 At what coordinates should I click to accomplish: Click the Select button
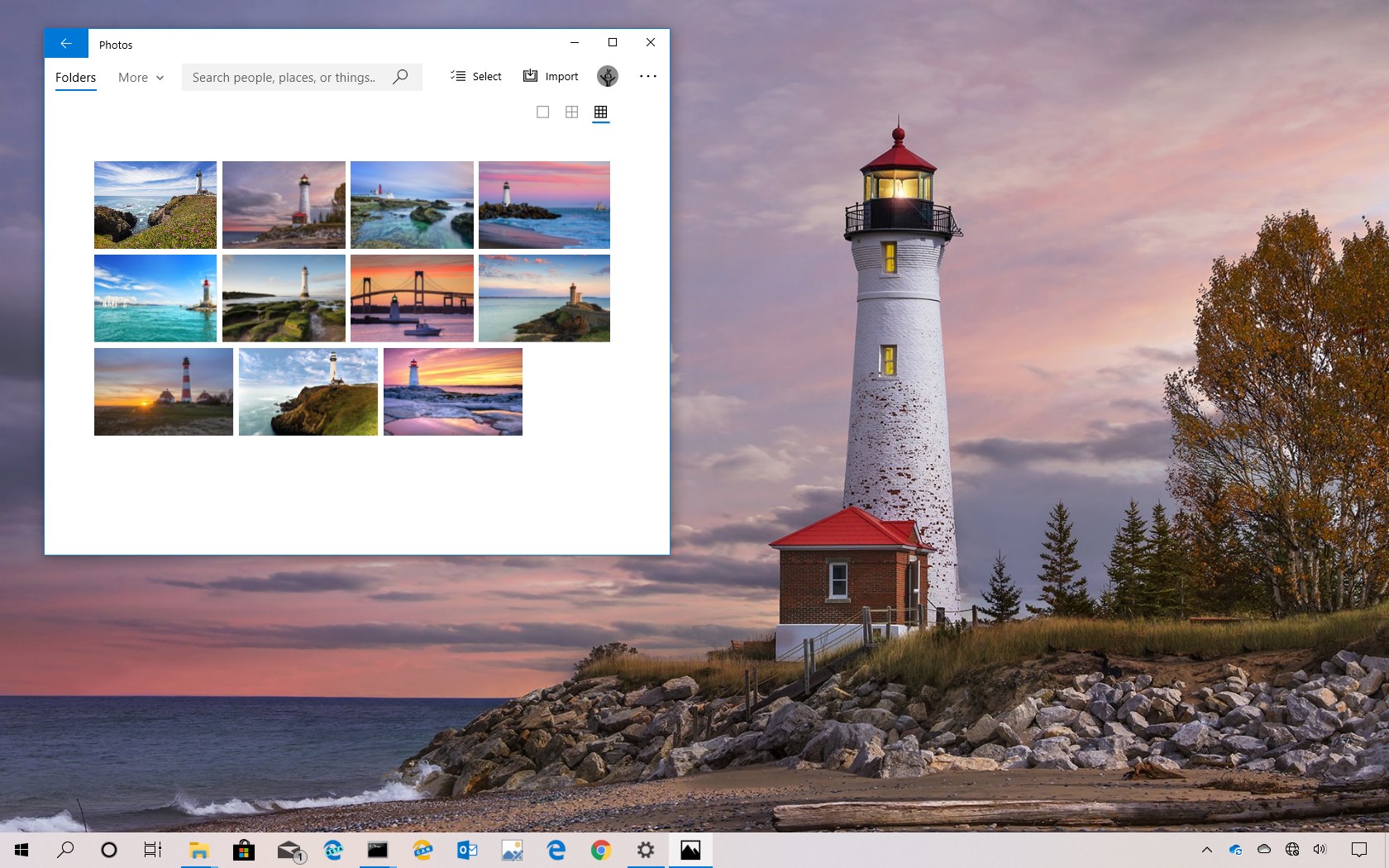point(476,77)
